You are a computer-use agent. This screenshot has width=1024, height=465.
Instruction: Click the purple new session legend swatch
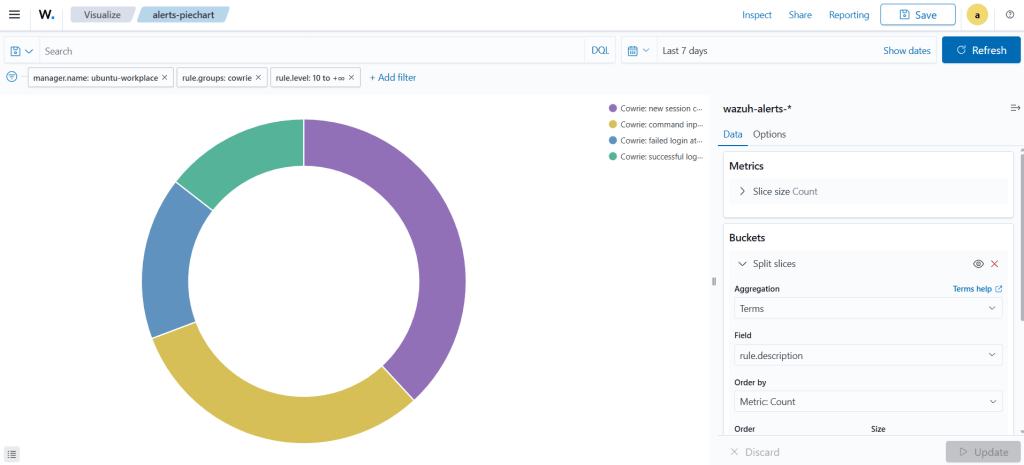tap(613, 108)
